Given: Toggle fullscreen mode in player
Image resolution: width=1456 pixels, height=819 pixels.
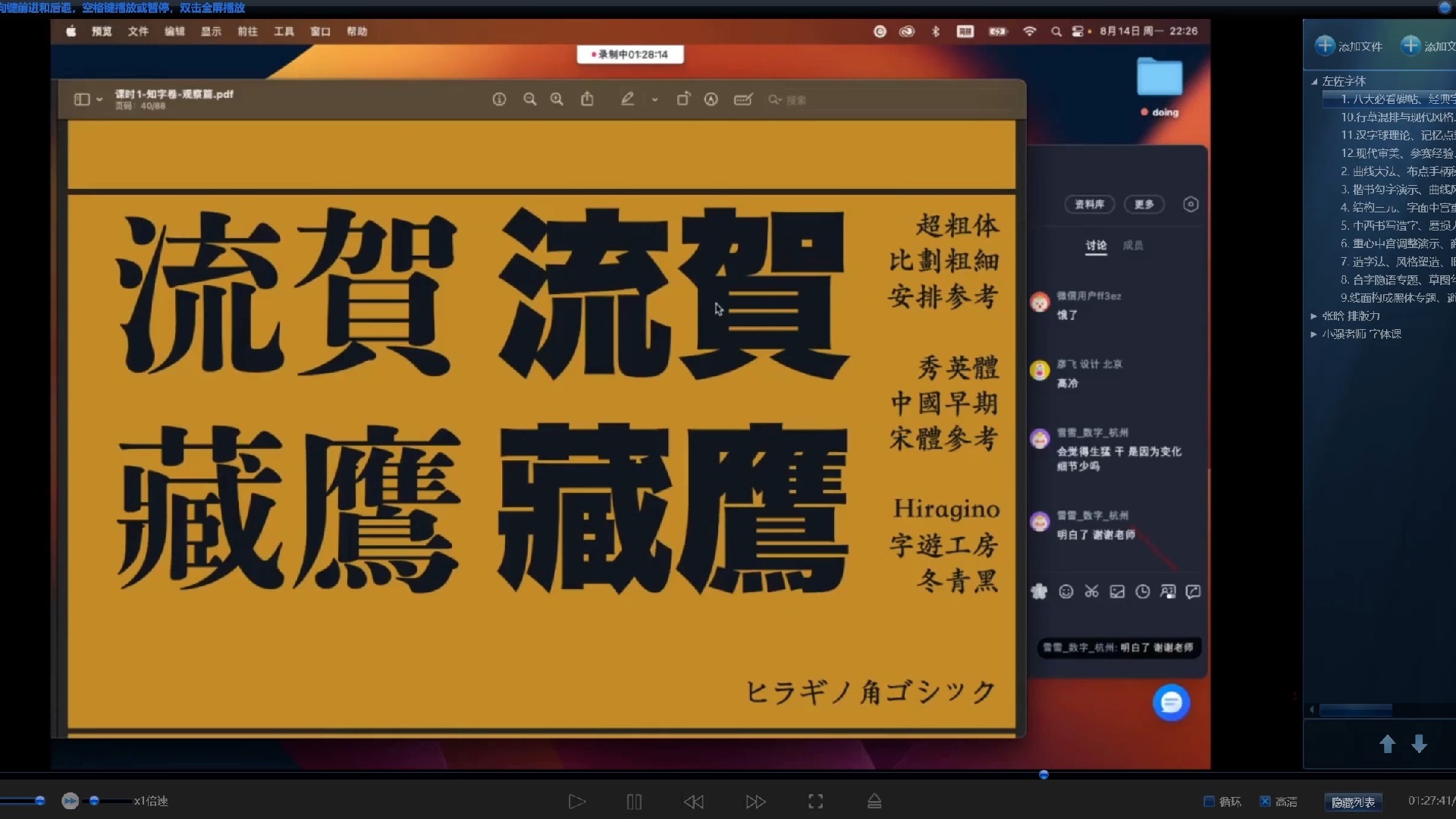Looking at the screenshot, I should coord(815,802).
